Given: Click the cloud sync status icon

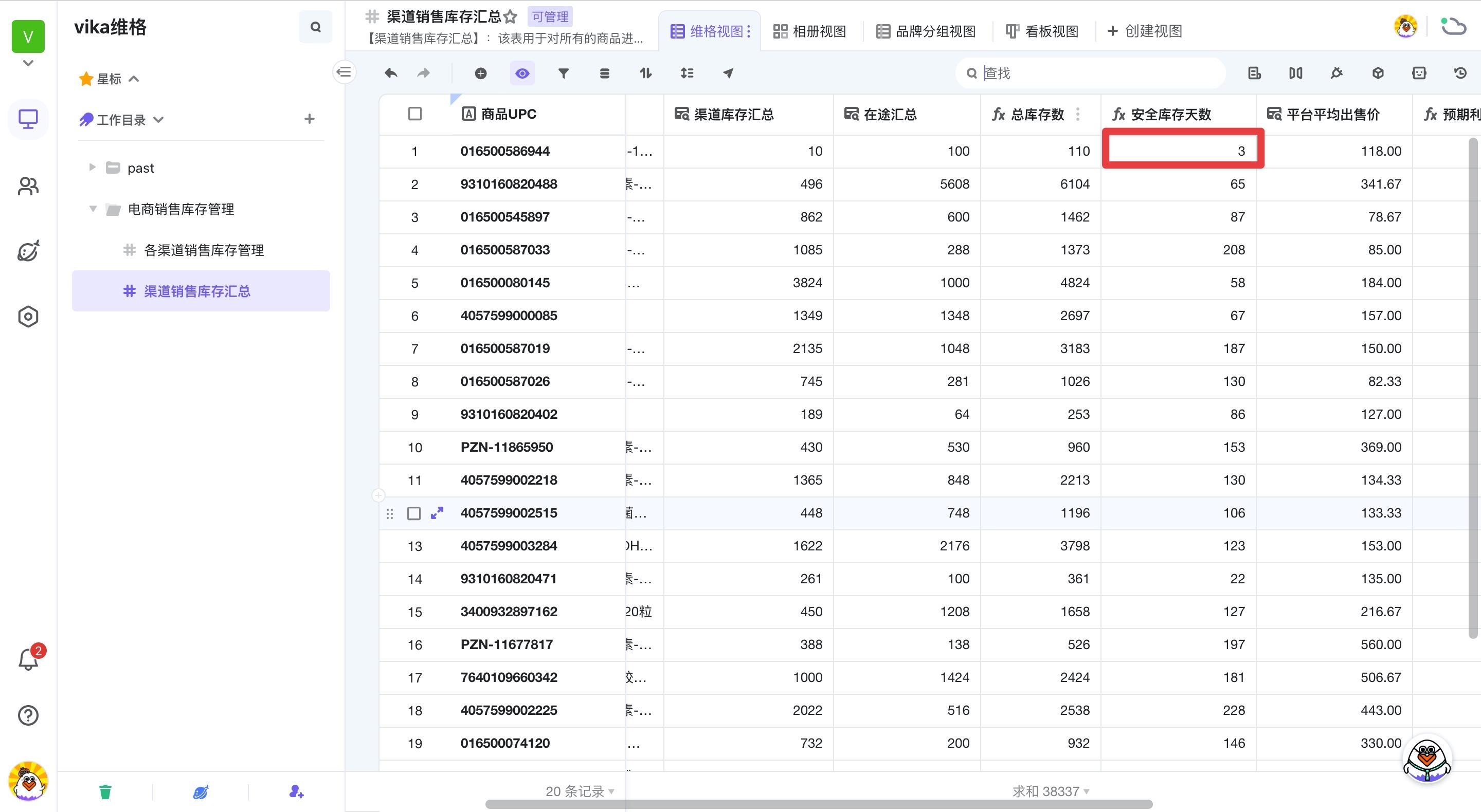Looking at the screenshot, I should click(x=1453, y=26).
